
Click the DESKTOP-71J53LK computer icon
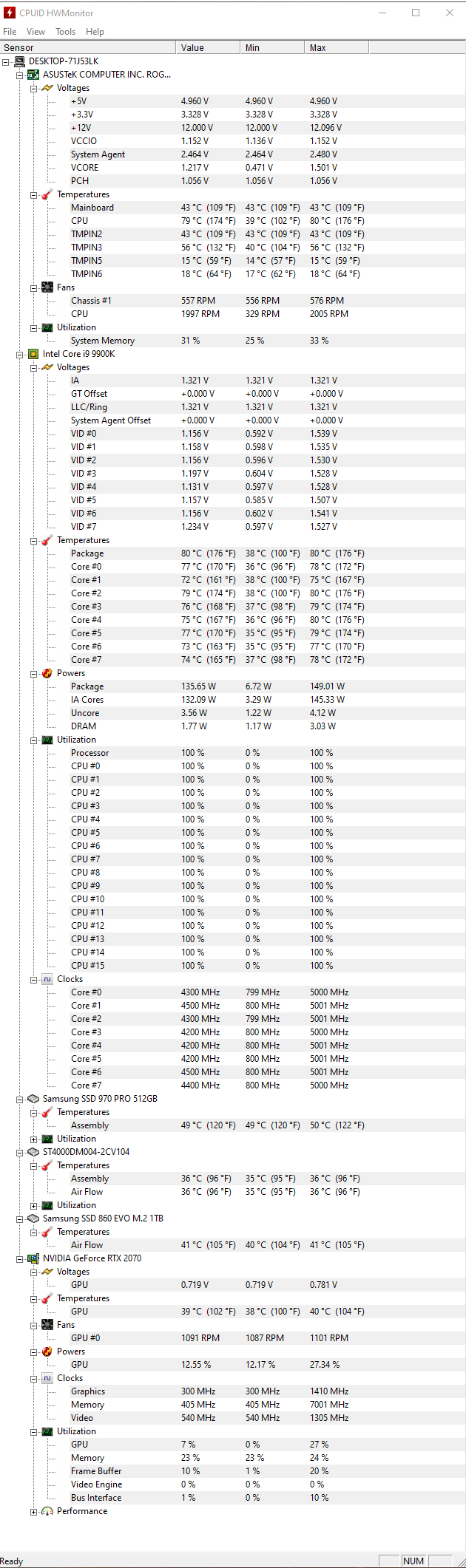(19, 61)
